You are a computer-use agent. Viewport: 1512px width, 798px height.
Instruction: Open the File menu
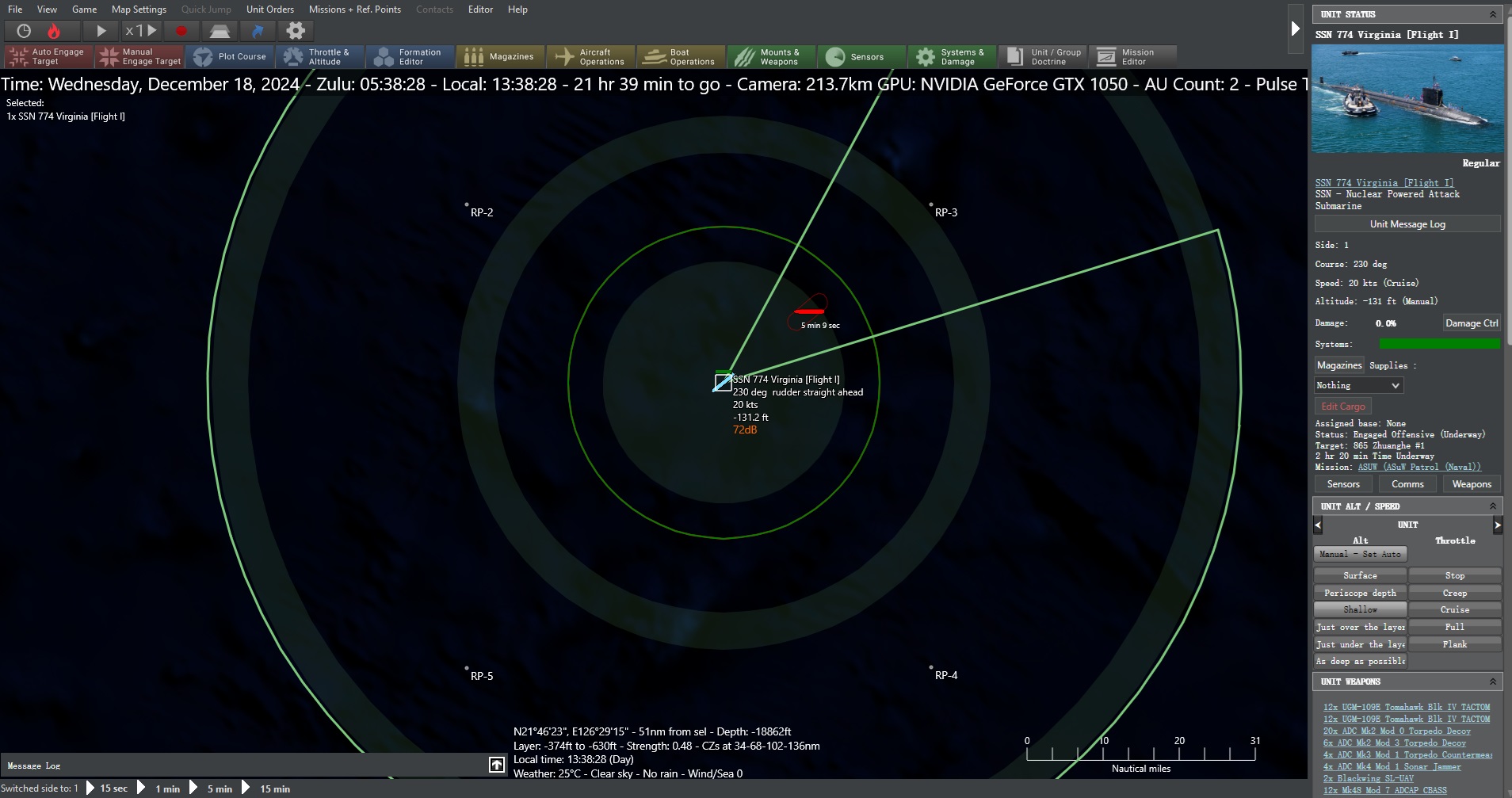(15, 10)
